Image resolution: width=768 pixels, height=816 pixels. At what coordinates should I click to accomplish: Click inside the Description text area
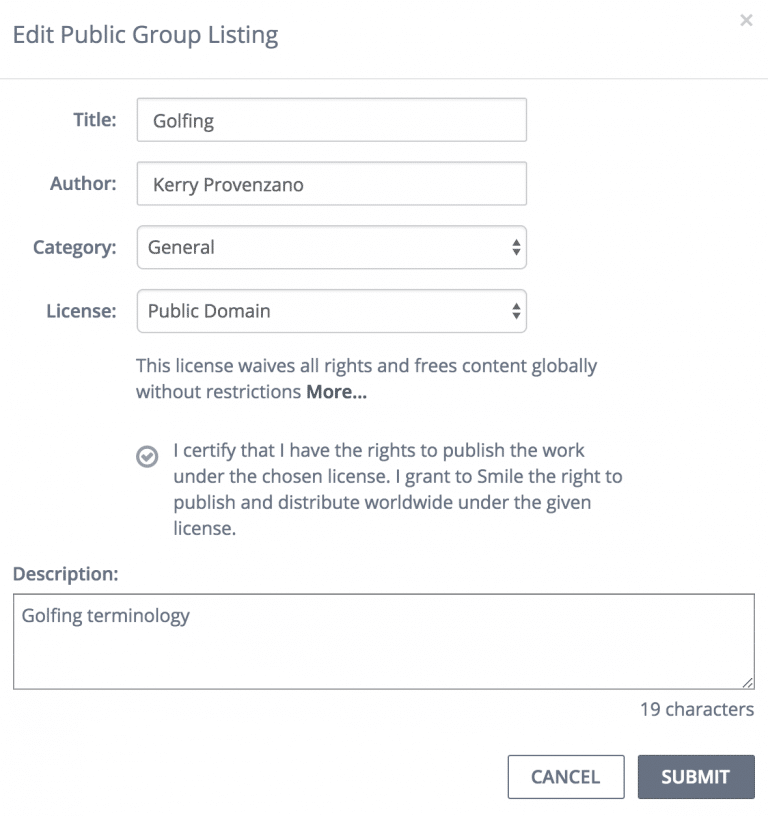coord(383,640)
